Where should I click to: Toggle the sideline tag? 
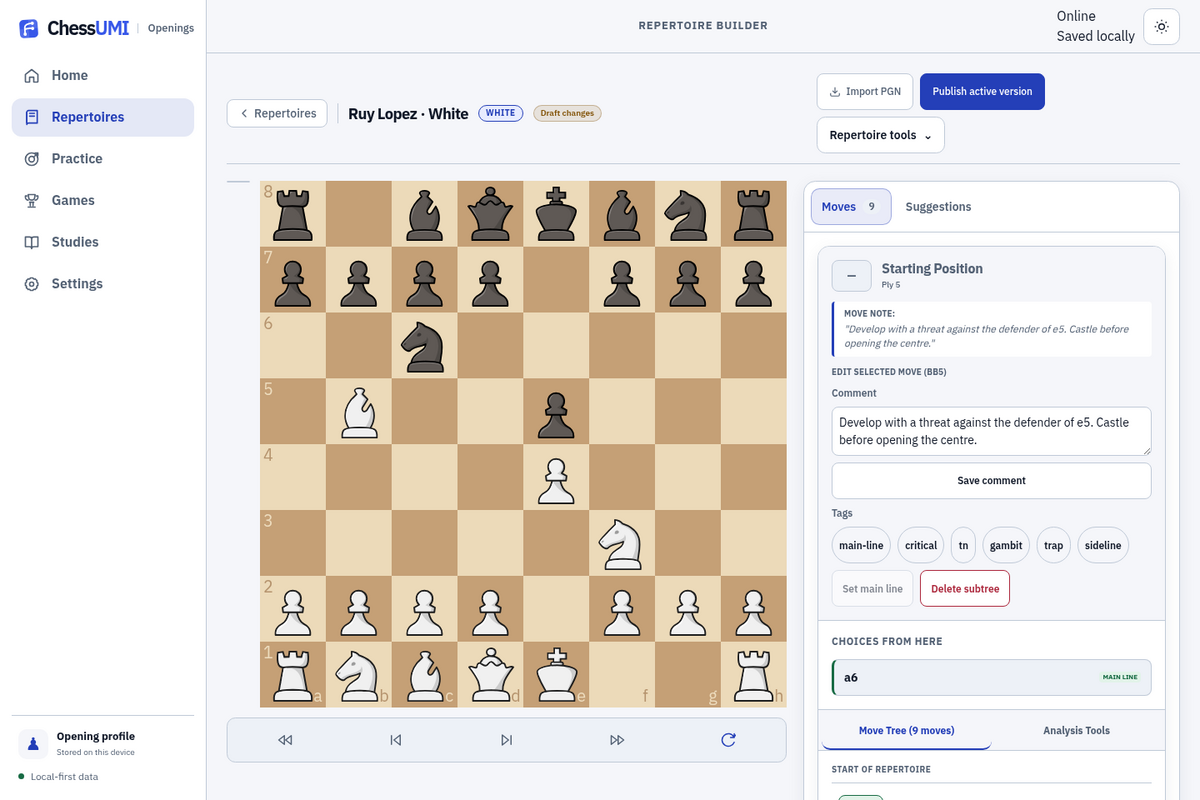coord(1103,545)
